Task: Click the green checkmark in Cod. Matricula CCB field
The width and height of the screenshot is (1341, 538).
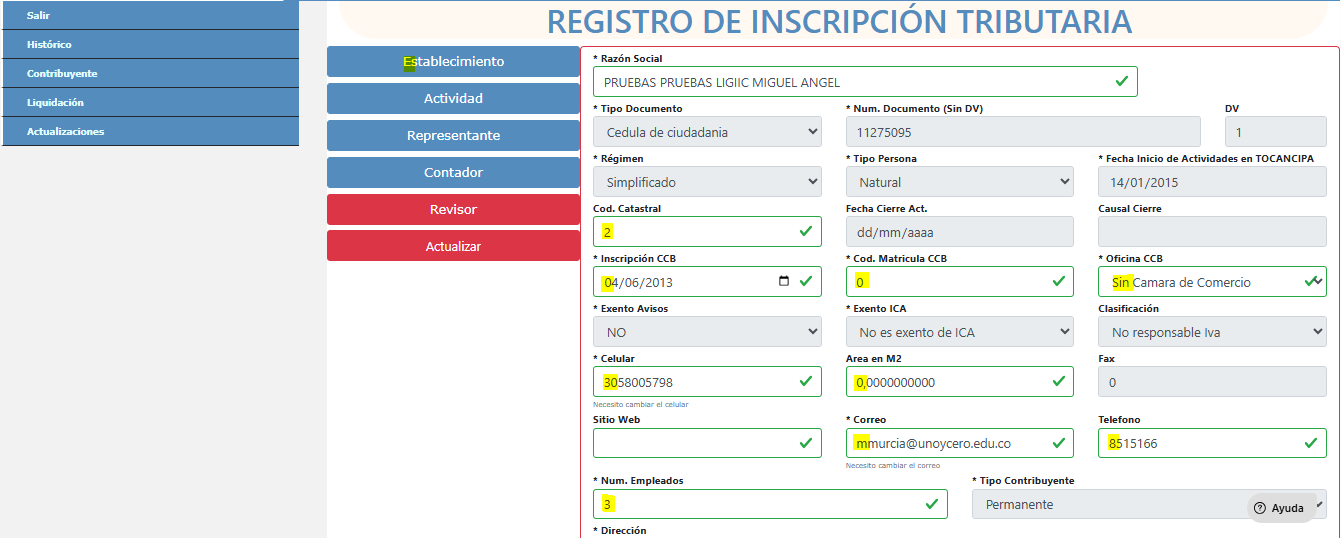Action: tap(1058, 281)
